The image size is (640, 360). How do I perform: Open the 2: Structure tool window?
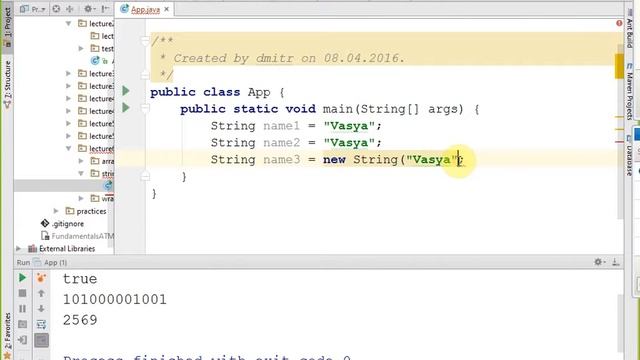[x=7, y=84]
